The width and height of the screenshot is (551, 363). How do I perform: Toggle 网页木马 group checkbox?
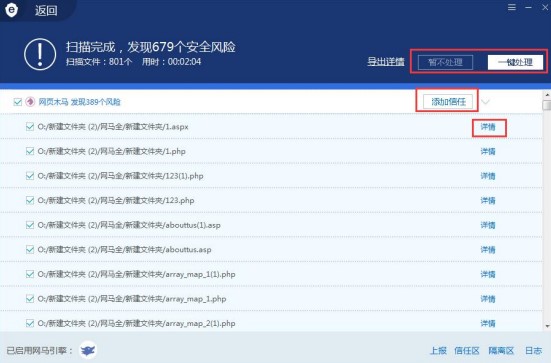tap(18, 102)
